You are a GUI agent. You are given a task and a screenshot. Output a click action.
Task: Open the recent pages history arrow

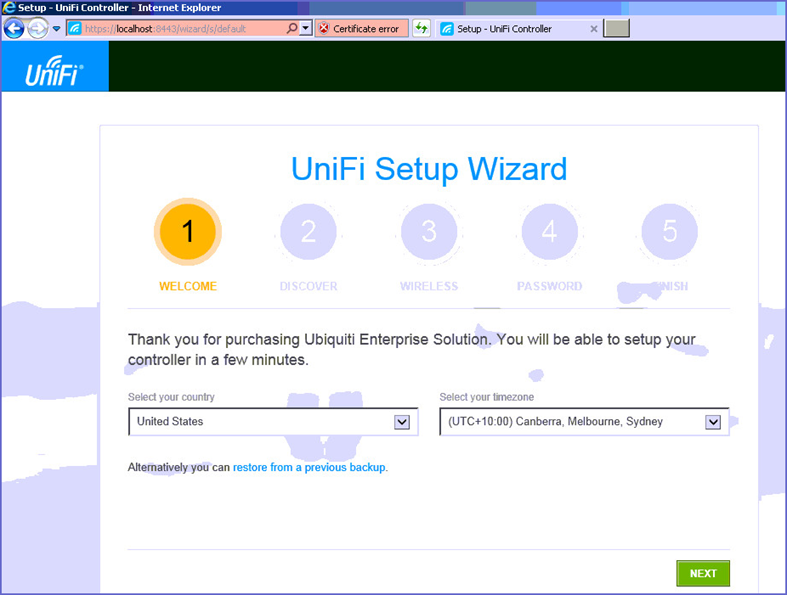coord(57,29)
